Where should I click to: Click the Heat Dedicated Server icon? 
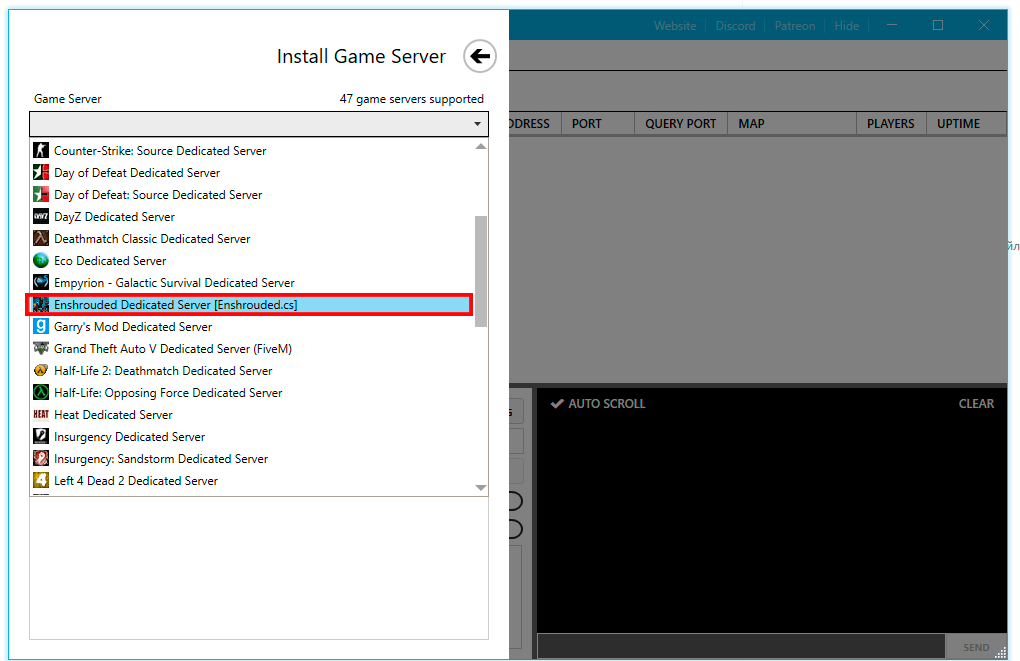point(41,414)
